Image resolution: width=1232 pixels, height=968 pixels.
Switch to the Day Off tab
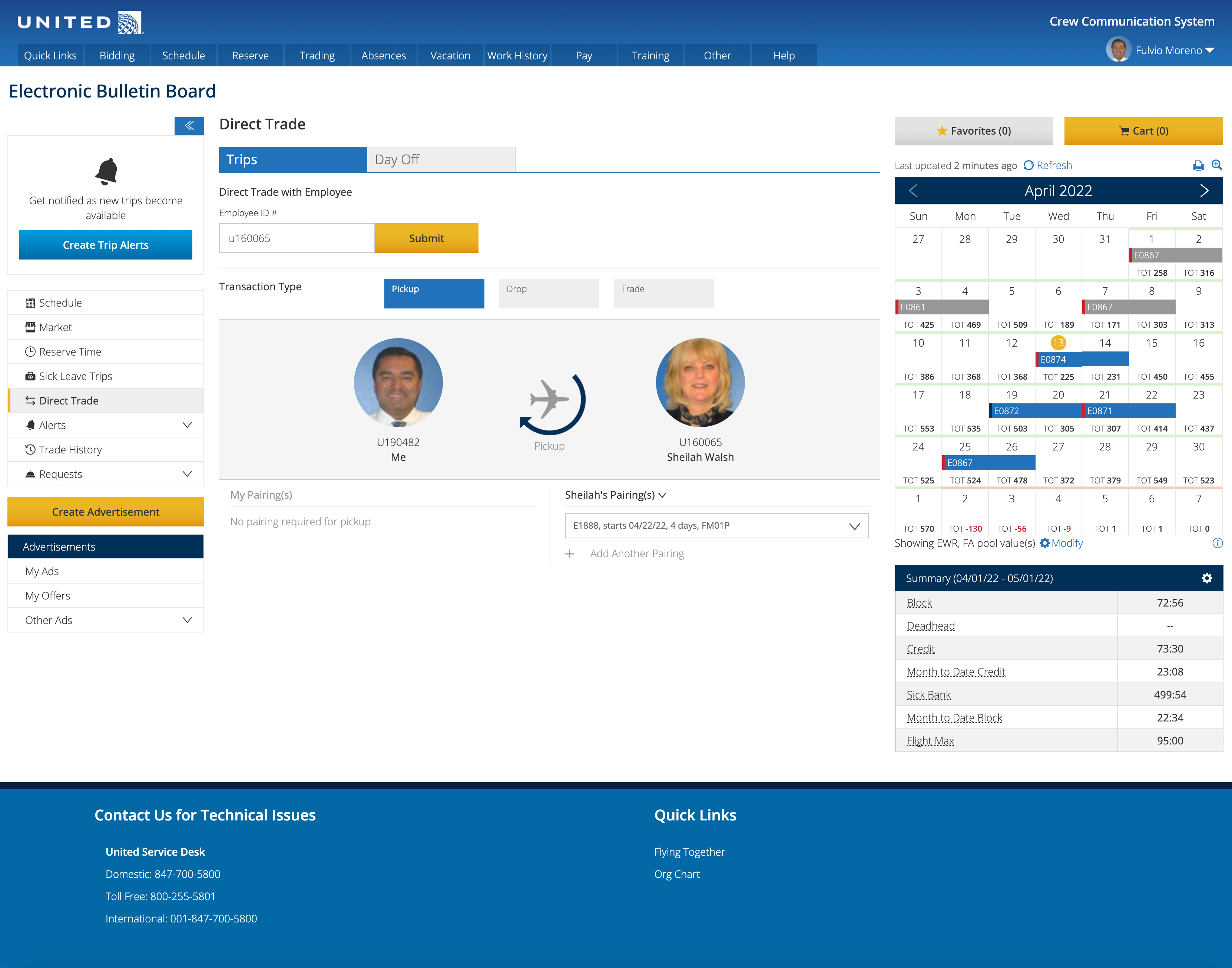[x=441, y=160]
